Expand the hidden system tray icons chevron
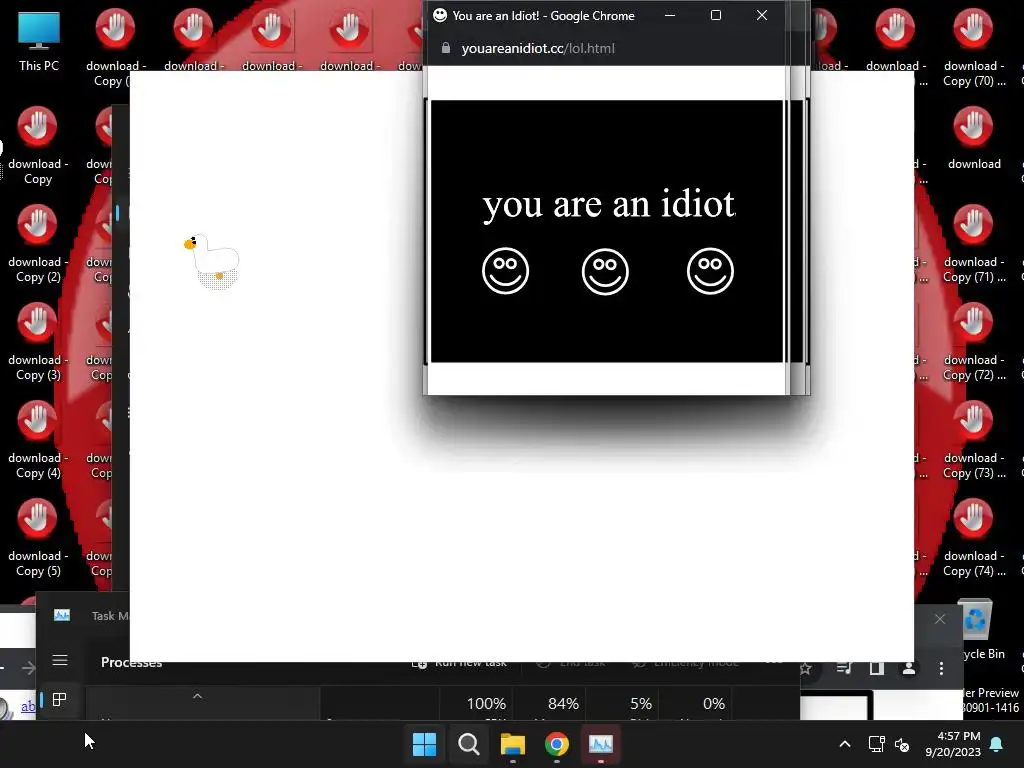 coord(844,744)
